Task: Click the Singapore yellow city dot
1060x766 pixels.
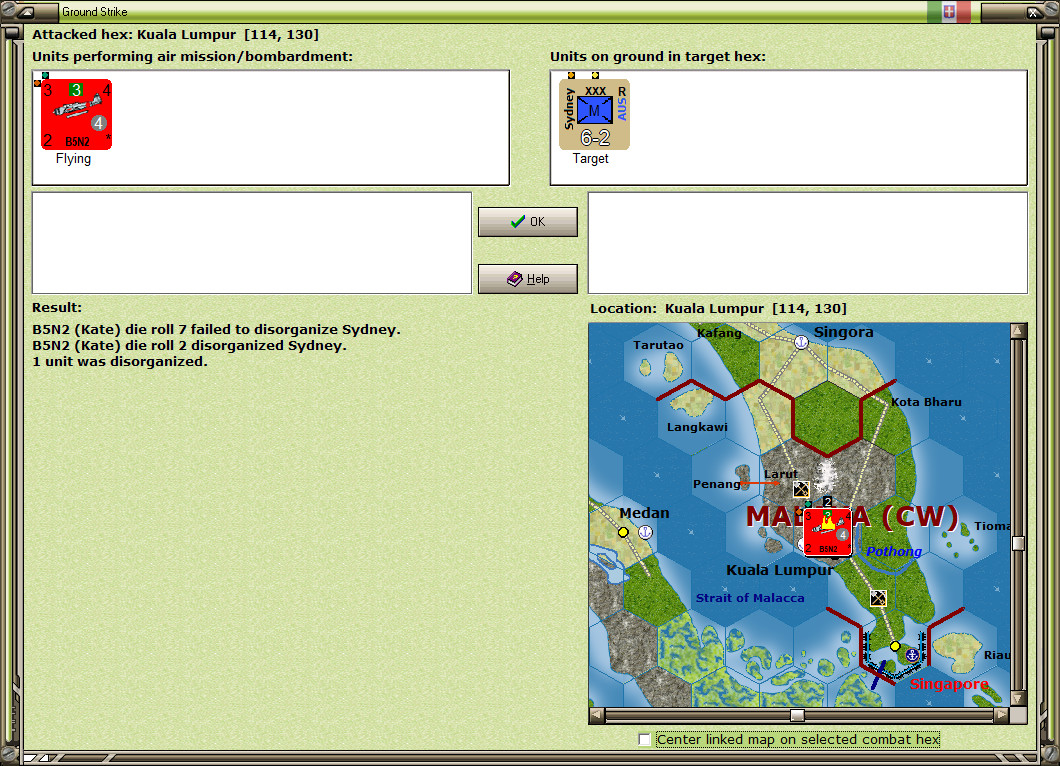Action: pyautogui.click(x=895, y=646)
